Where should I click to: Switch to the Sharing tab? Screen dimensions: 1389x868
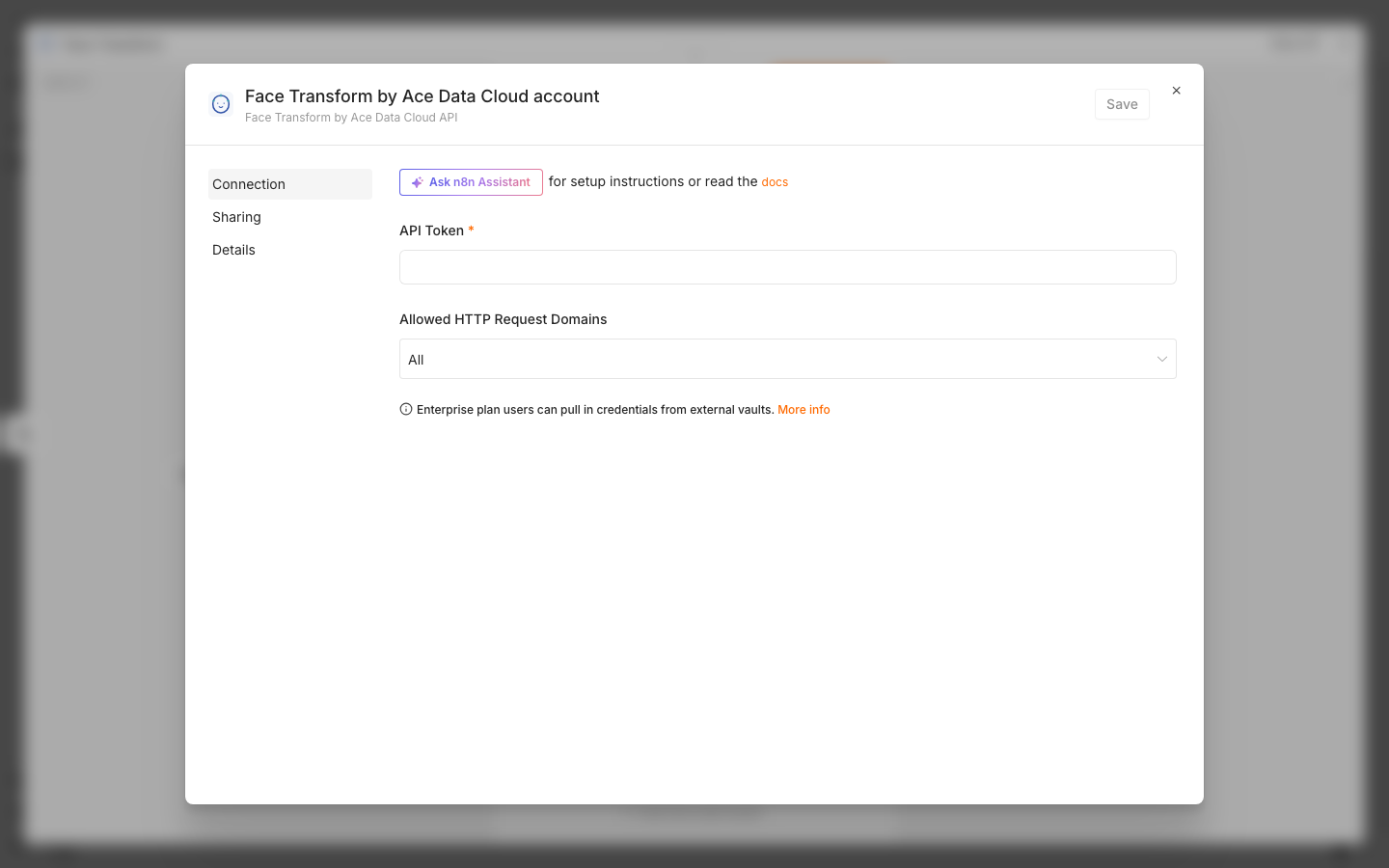click(289, 217)
